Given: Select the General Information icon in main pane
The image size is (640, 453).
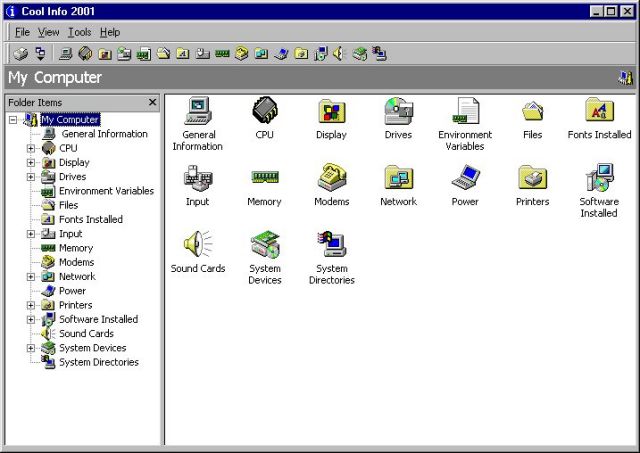Looking at the screenshot, I should [198, 111].
